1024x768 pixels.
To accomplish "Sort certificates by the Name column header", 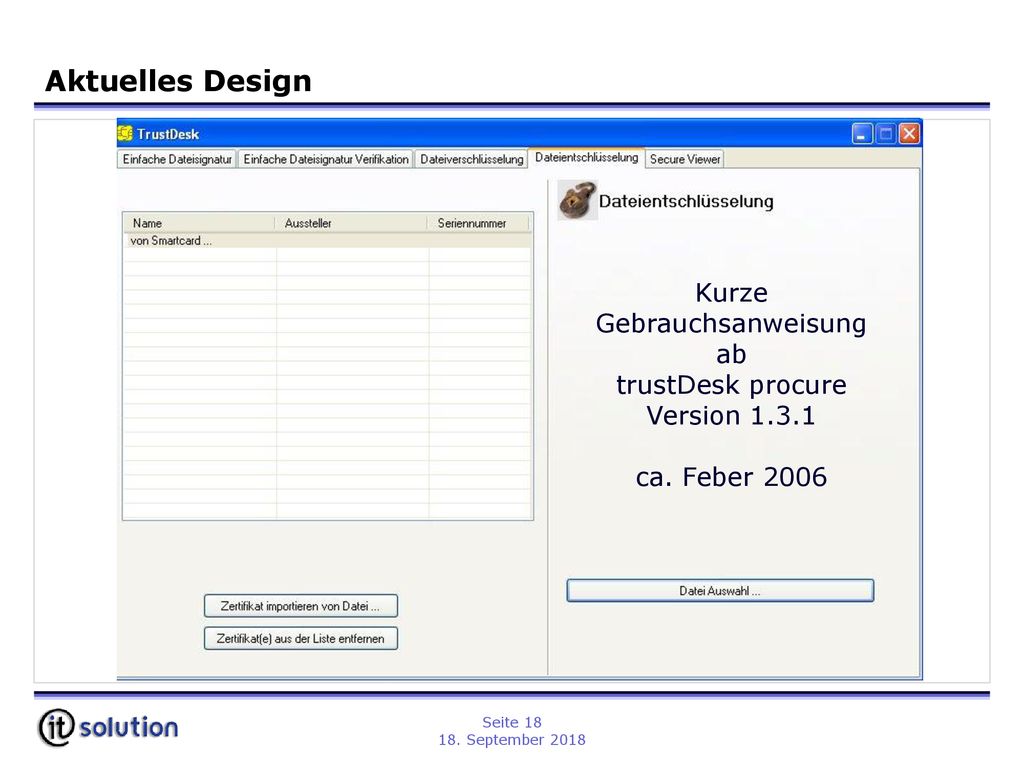I will [x=199, y=223].
